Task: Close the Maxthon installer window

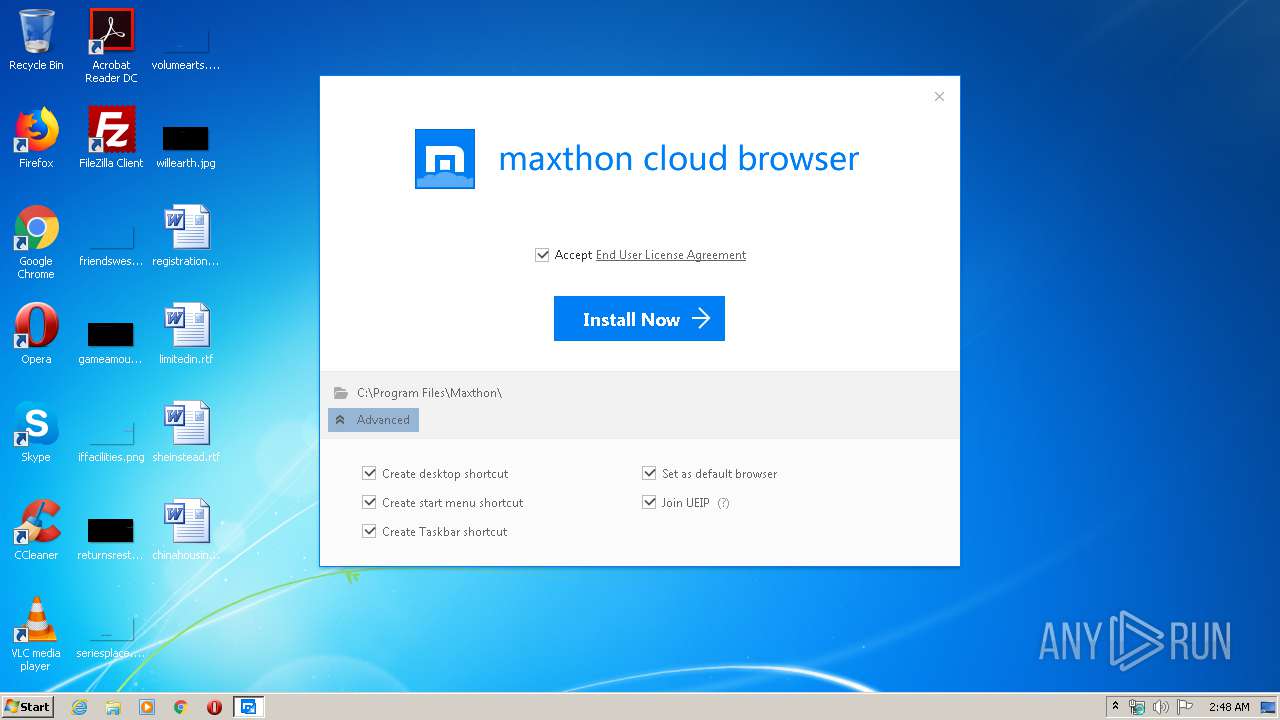Action: (939, 97)
